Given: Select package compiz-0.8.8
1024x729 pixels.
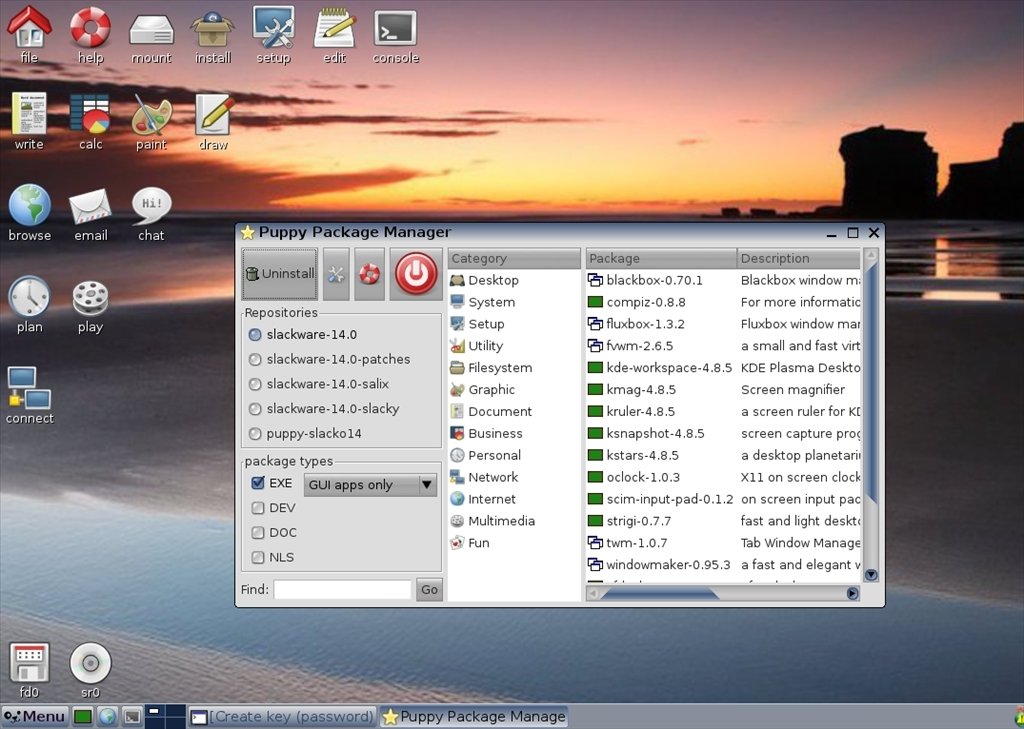Looking at the screenshot, I should pos(724,302).
